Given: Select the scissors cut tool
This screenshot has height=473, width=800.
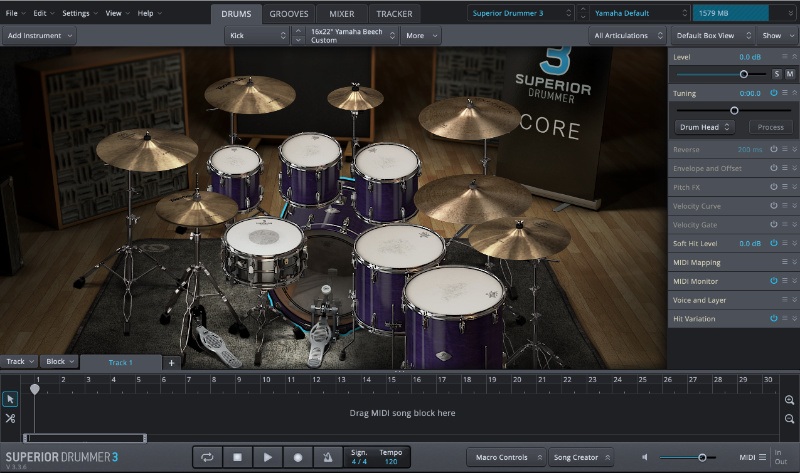Looking at the screenshot, I should click(10, 418).
